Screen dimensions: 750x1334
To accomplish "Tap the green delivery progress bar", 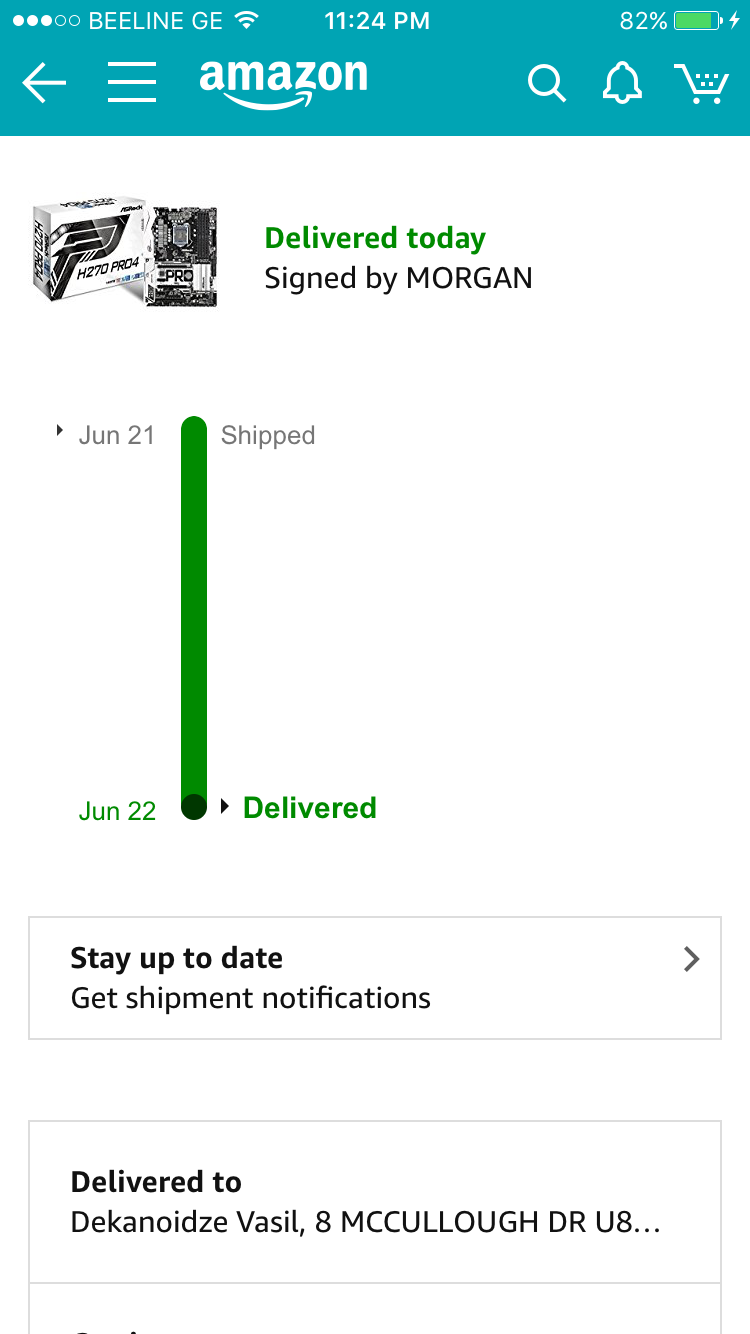I will click(194, 600).
